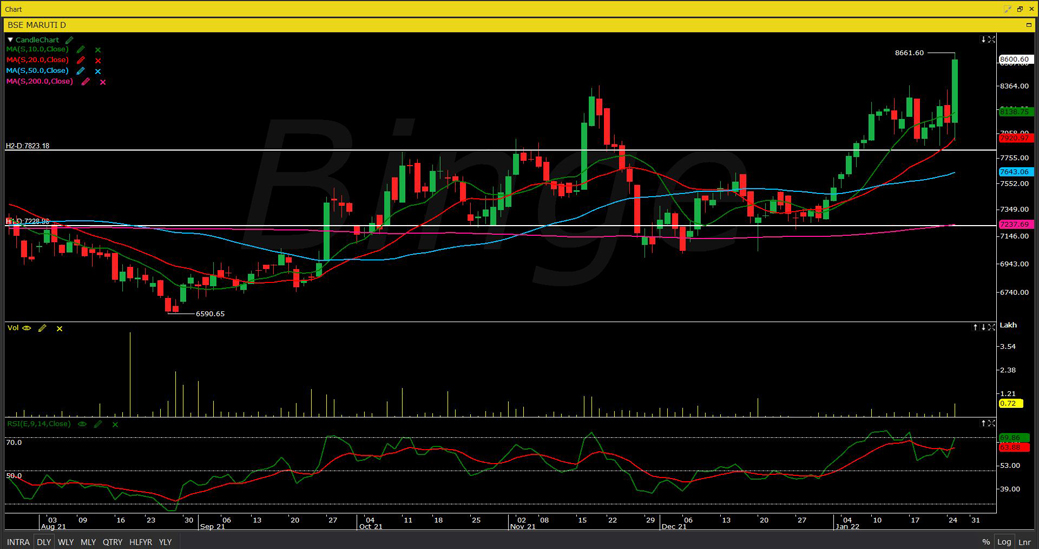
Task: Remove the MA(S,200.0,Close) indicator
Action: 102,82
